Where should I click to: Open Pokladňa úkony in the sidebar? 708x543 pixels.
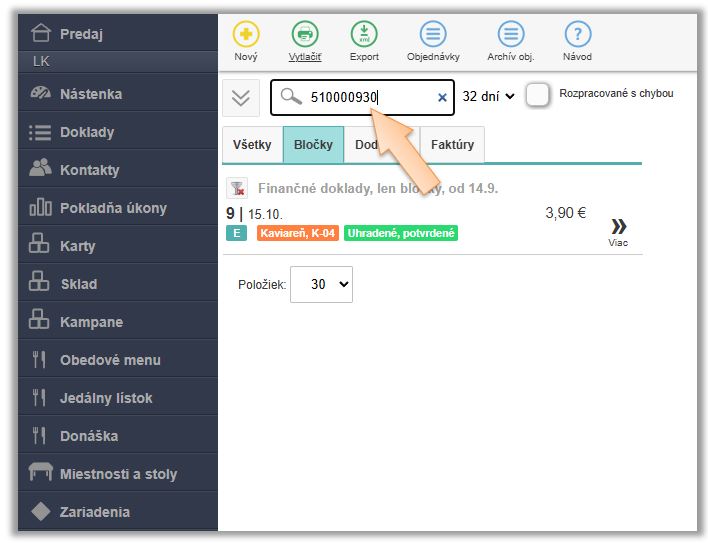click(x=113, y=208)
